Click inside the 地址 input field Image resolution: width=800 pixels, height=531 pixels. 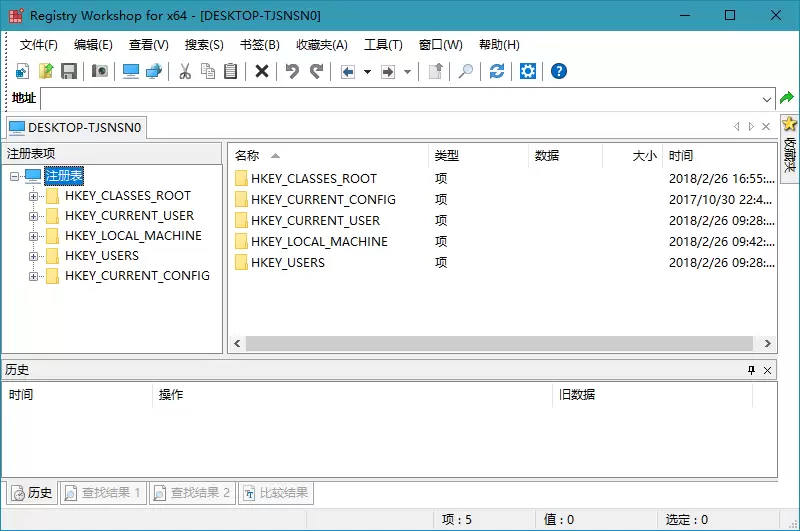(401, 99)
